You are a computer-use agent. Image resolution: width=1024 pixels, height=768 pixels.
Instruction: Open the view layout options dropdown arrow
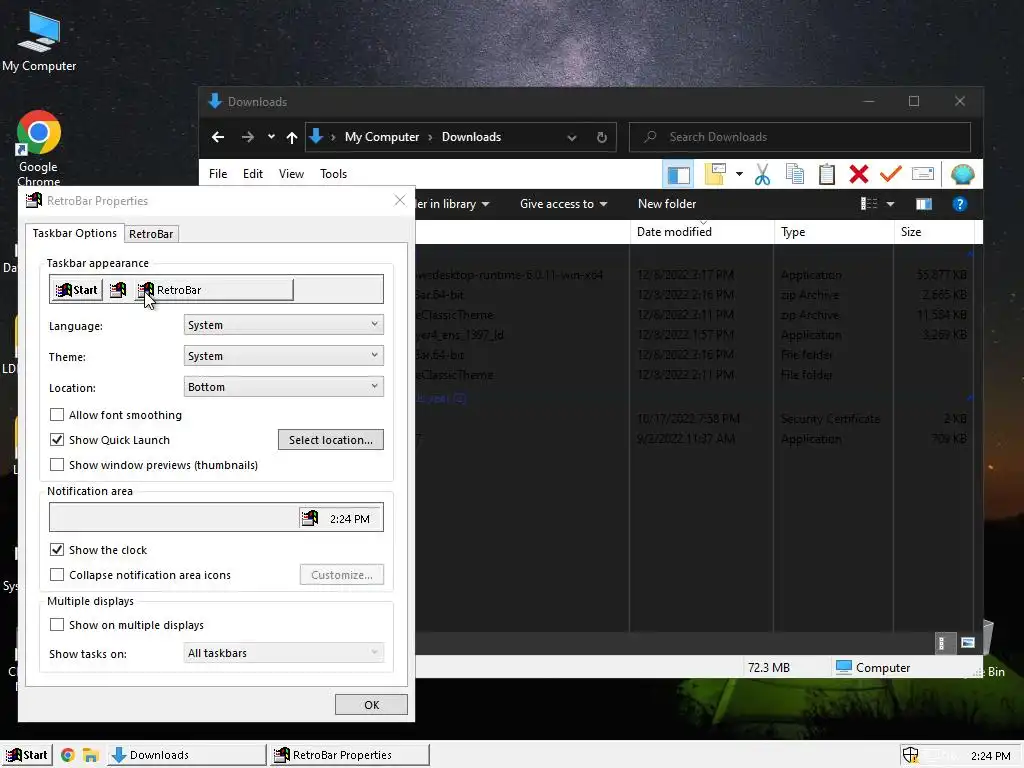[890, 204]
